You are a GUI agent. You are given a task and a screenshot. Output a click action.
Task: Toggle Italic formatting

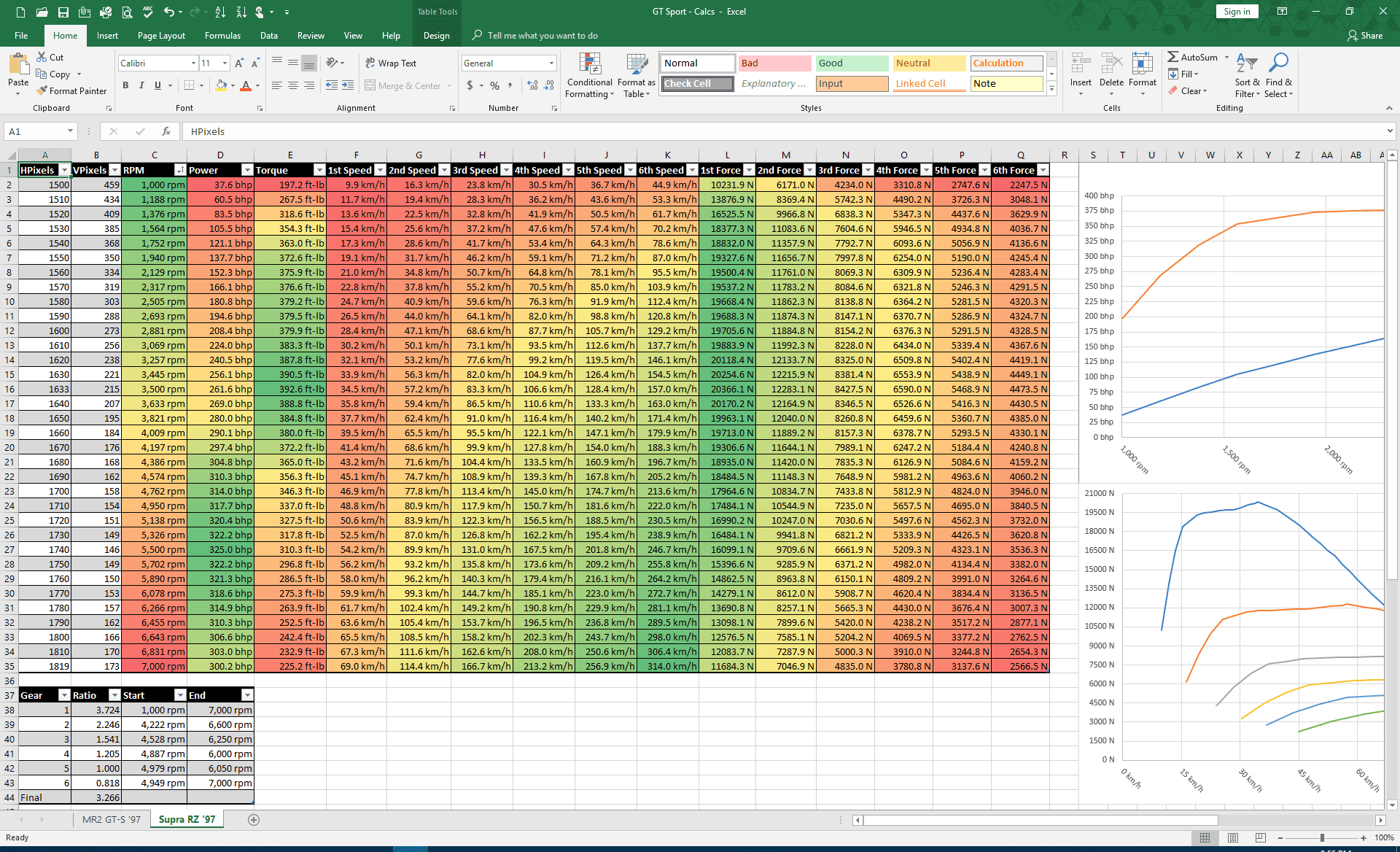[141, 85]
